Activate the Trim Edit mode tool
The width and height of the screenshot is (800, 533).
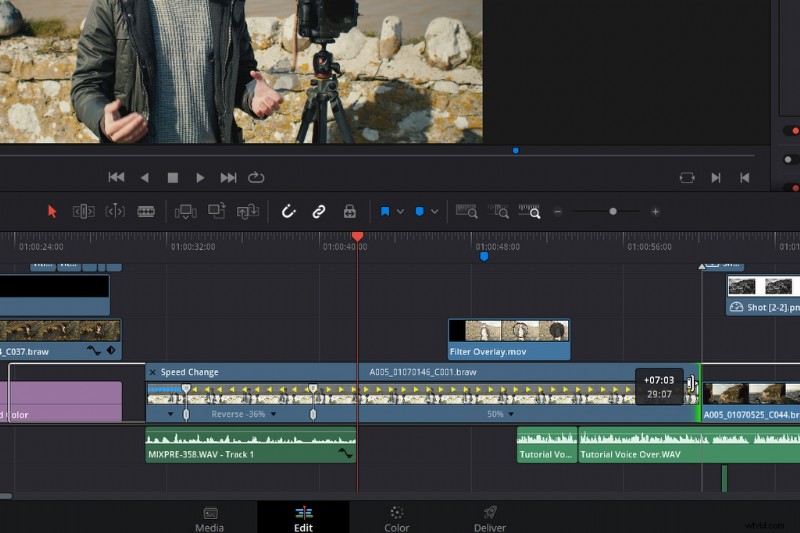(84, 211)
